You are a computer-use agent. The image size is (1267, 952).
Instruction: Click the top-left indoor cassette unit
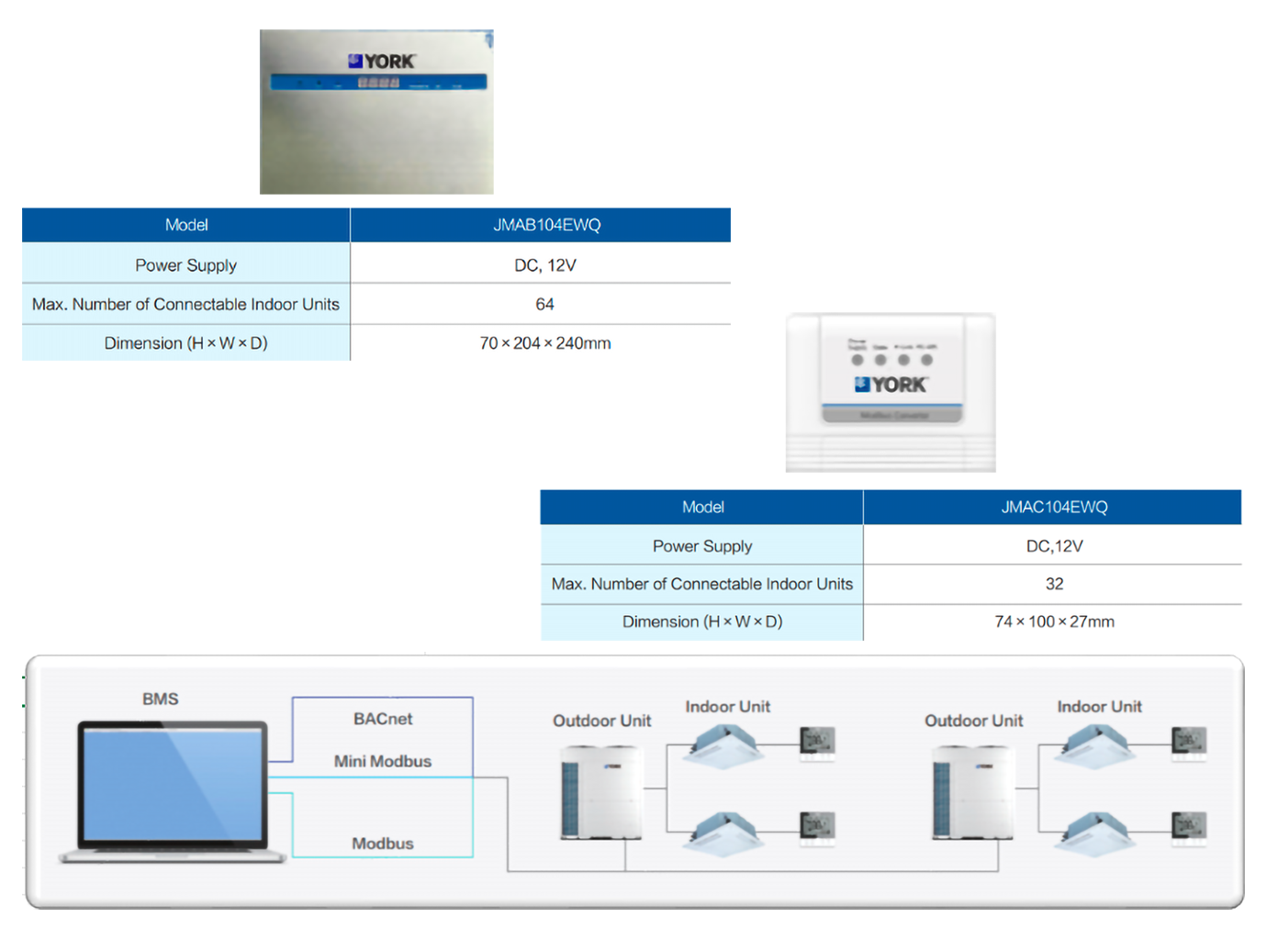[x=724, y=744]
